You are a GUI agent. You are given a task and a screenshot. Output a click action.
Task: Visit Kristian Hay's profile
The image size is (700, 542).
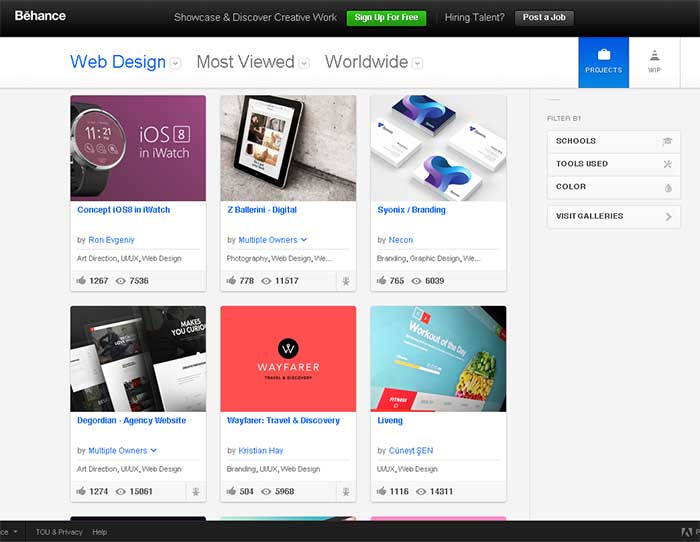(261, 451)
